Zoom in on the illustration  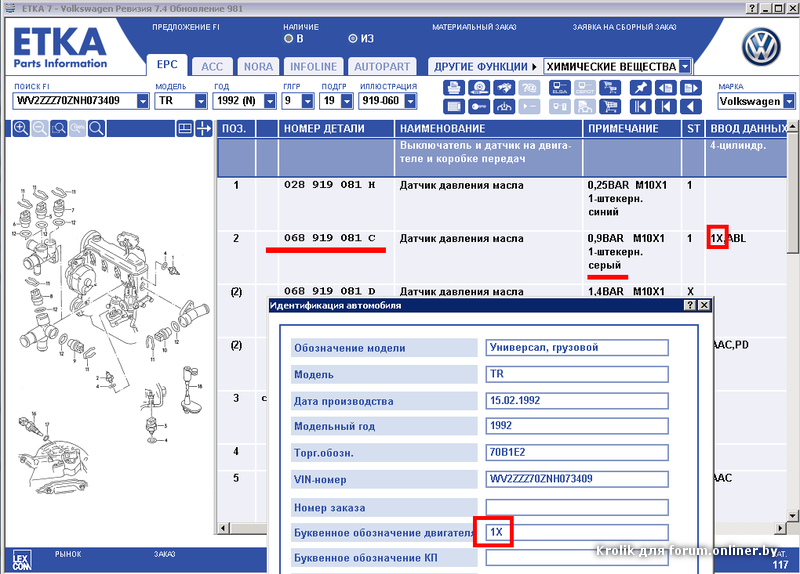pyautogui.click(x=20, y=129)
